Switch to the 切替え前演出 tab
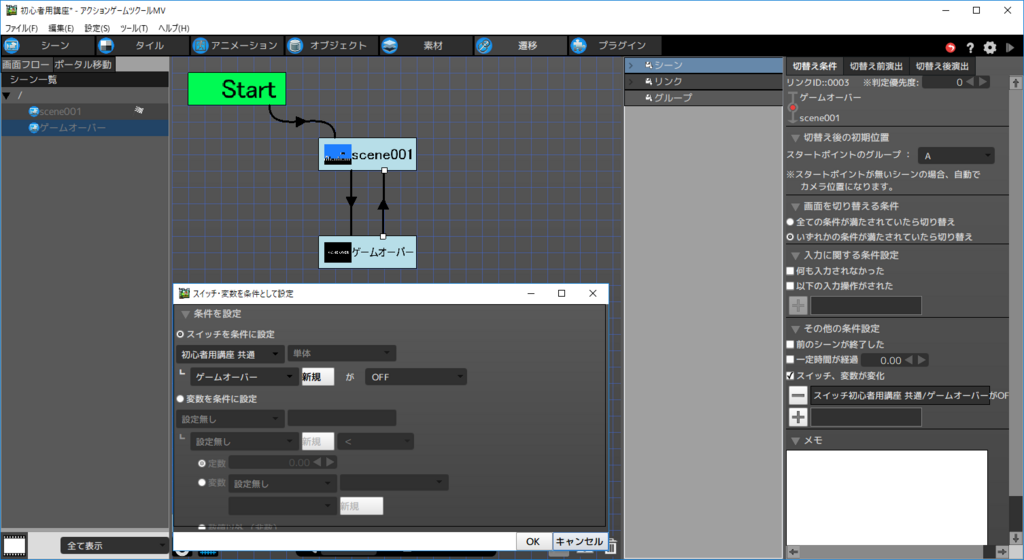Screen dimensions: 1024x560 pyautogui.click(x=876, y=66)
